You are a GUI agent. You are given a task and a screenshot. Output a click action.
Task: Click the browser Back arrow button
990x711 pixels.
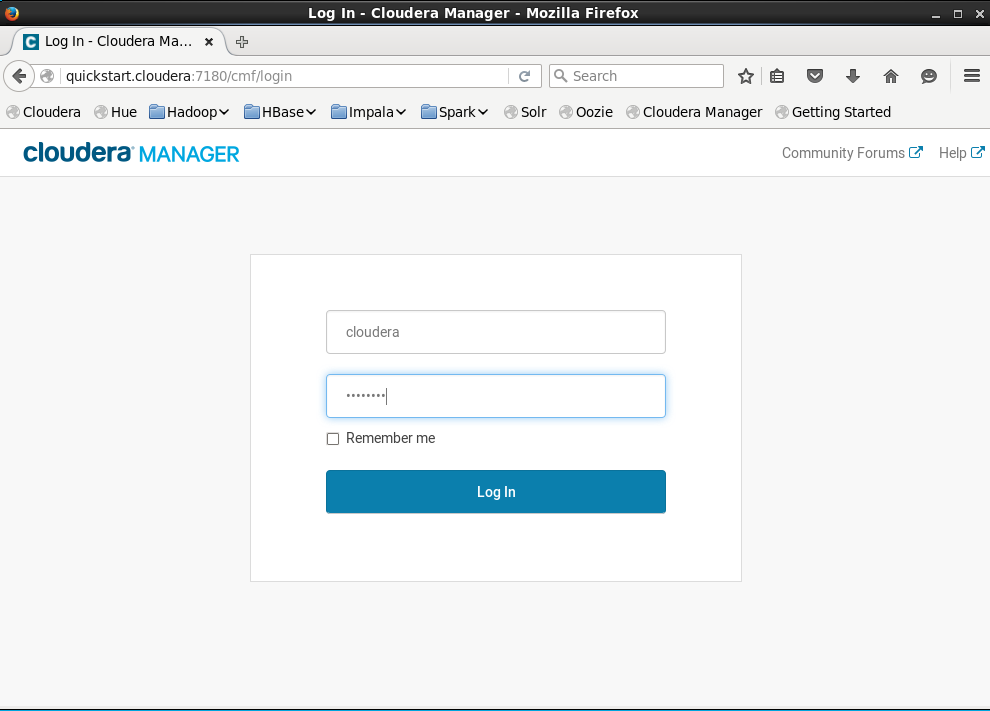coord(19,76)
